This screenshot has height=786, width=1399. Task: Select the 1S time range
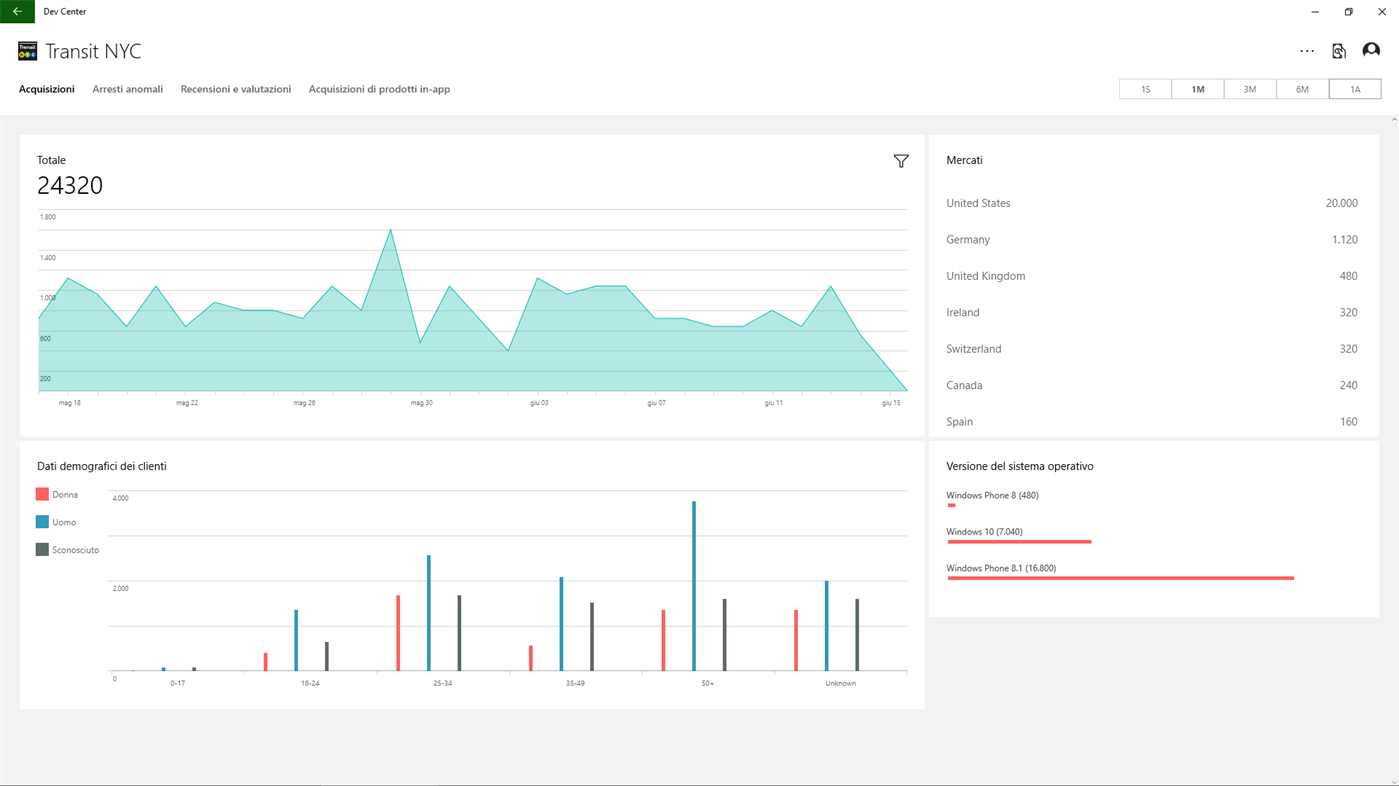click(x=1145, y=89)
